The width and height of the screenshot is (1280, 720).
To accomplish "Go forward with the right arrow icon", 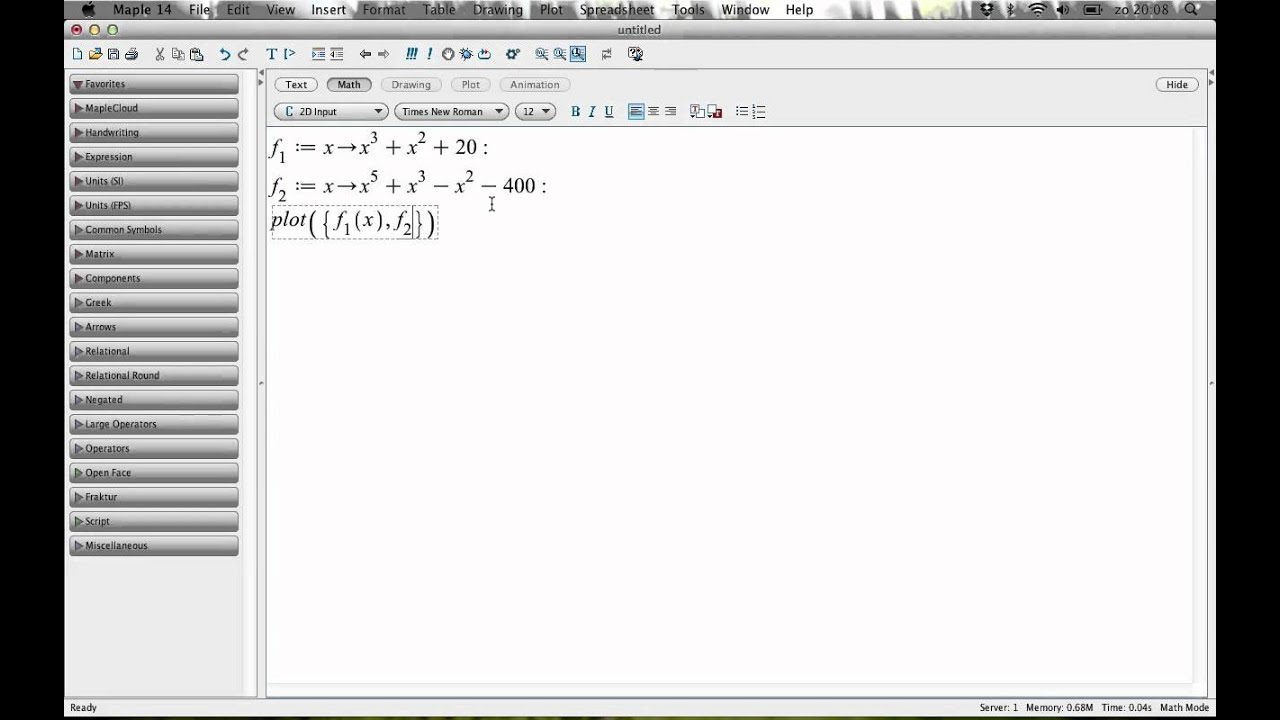I will coord(383,54).
